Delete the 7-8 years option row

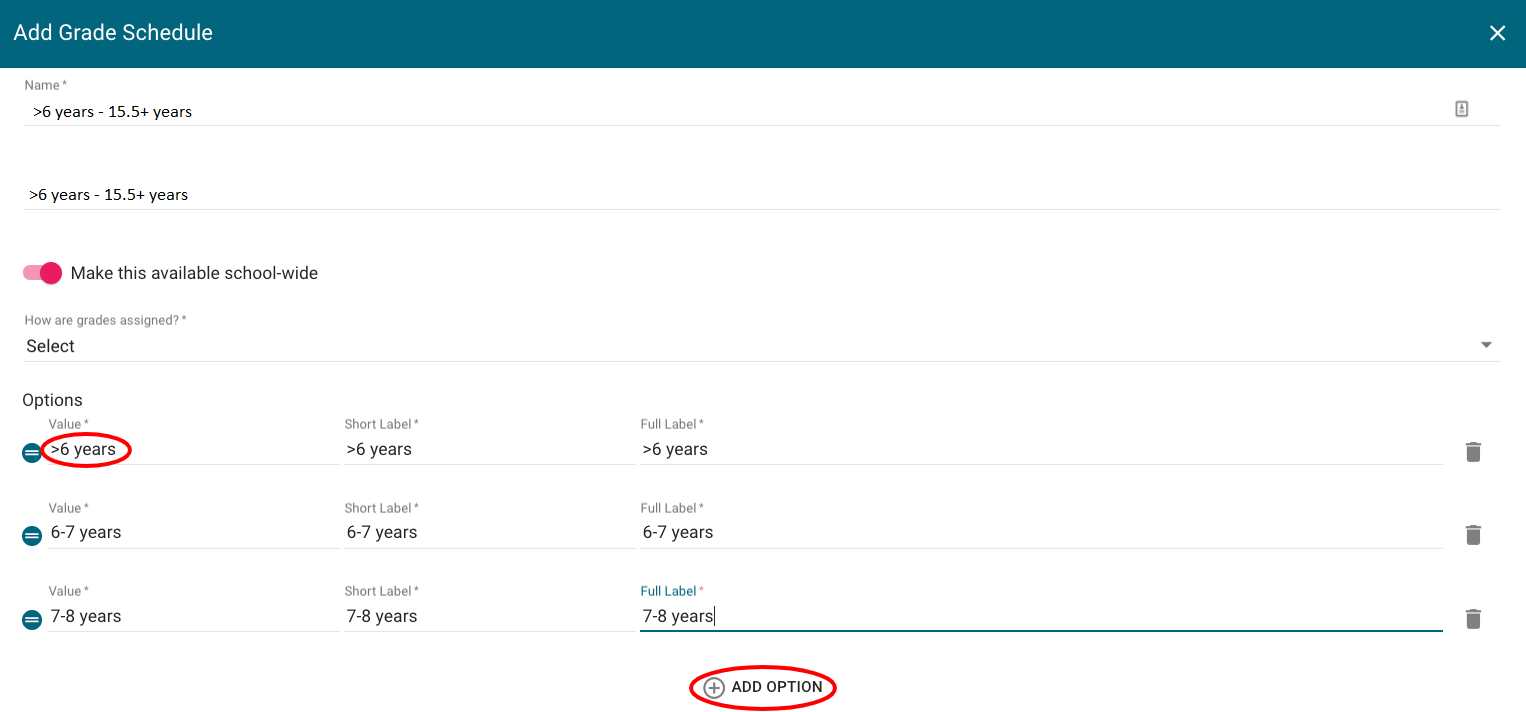[1472, 619]
